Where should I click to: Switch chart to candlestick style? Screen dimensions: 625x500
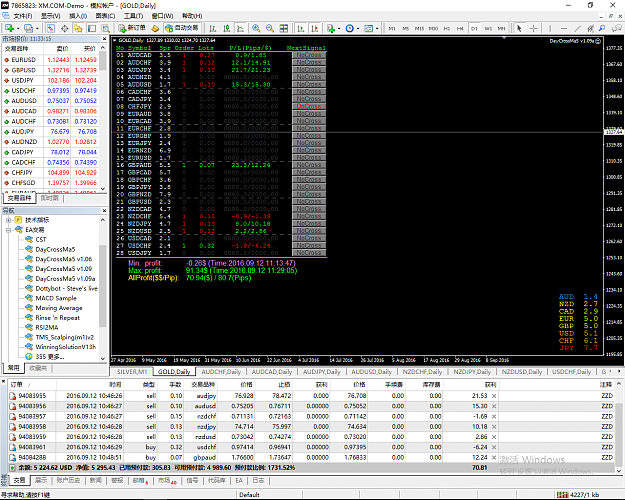(x=226, y=28)
